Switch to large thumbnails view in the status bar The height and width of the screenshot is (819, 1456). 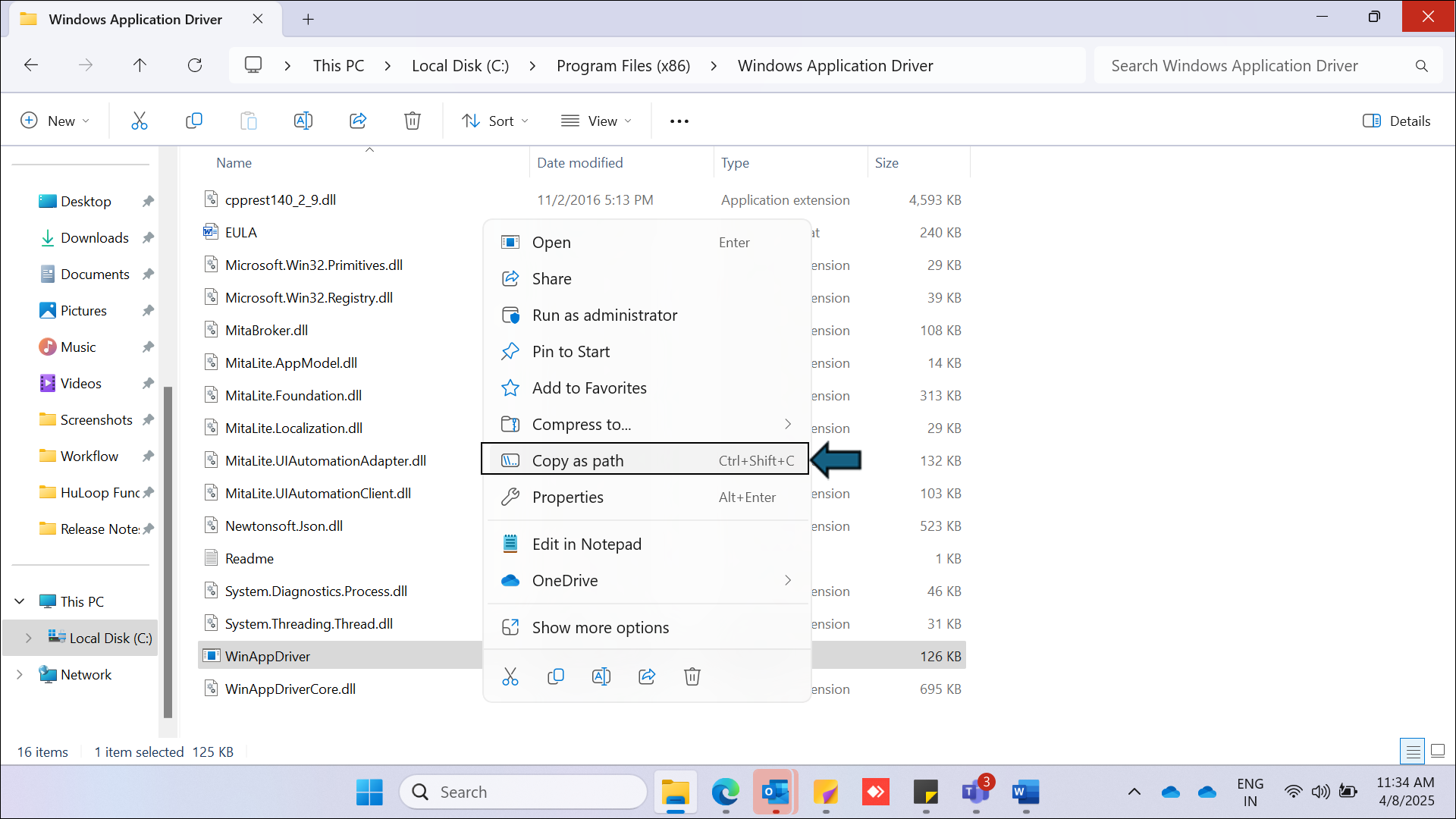pos(1437,752)
